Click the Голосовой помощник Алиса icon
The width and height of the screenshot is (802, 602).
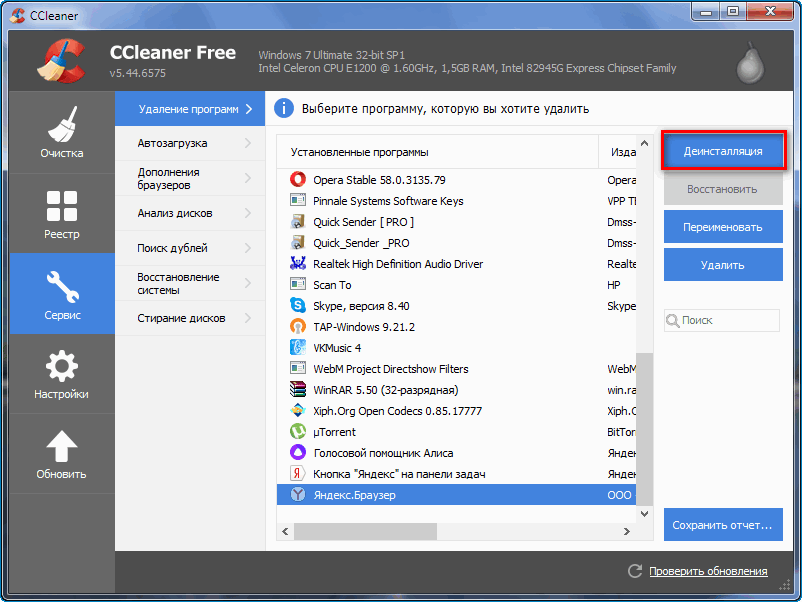pyautogui.click(x=298, y=452)
